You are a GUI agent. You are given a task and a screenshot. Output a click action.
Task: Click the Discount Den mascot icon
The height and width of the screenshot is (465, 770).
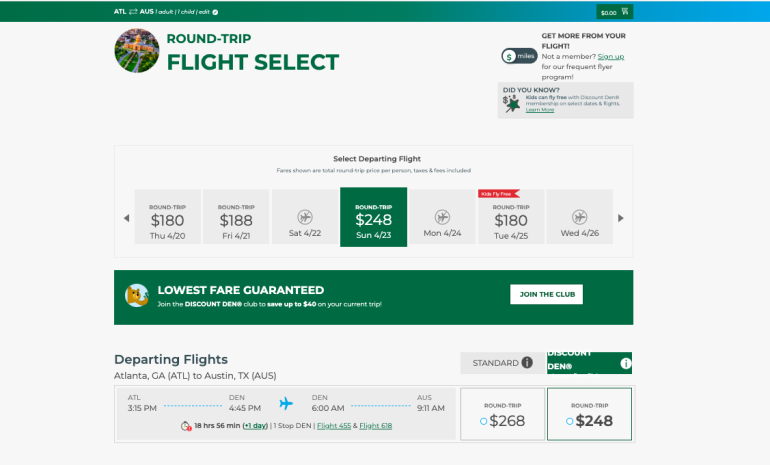click(x=137, y=296)
